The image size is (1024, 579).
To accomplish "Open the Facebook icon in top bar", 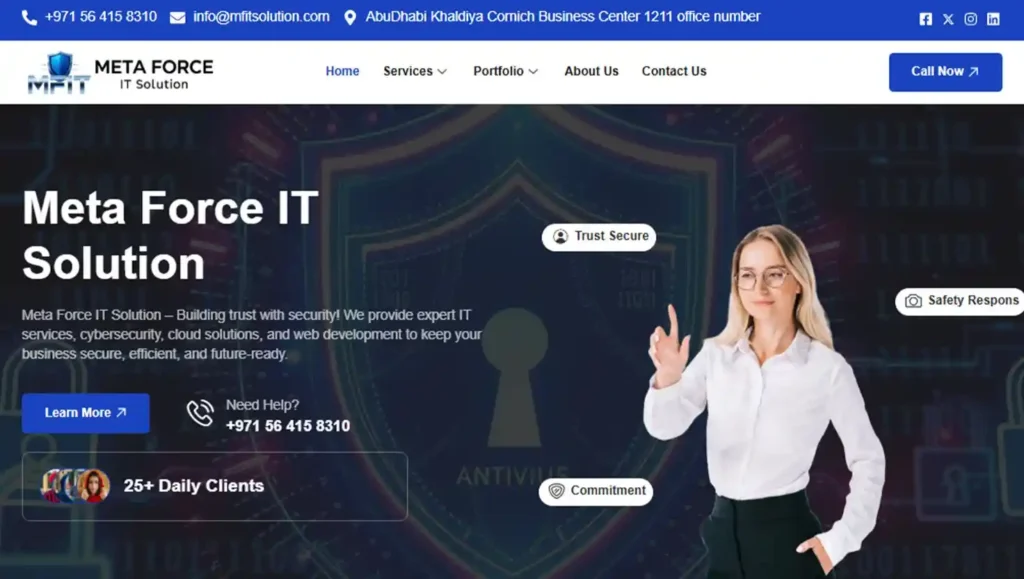I will 925,19.
